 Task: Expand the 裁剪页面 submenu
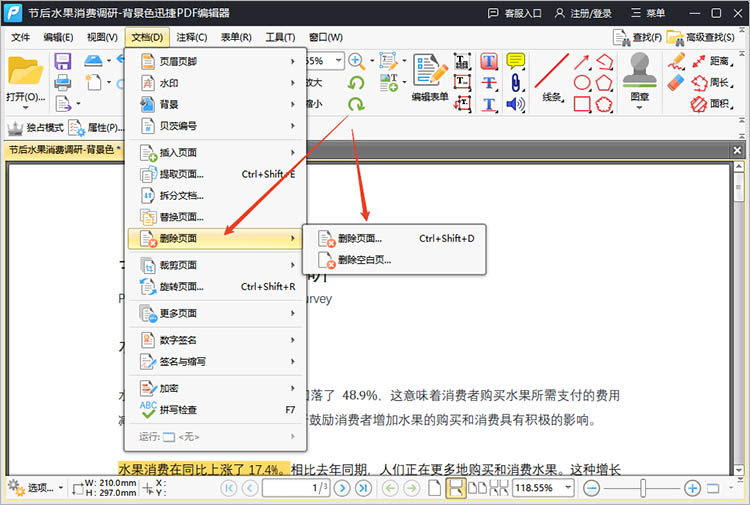217,265
